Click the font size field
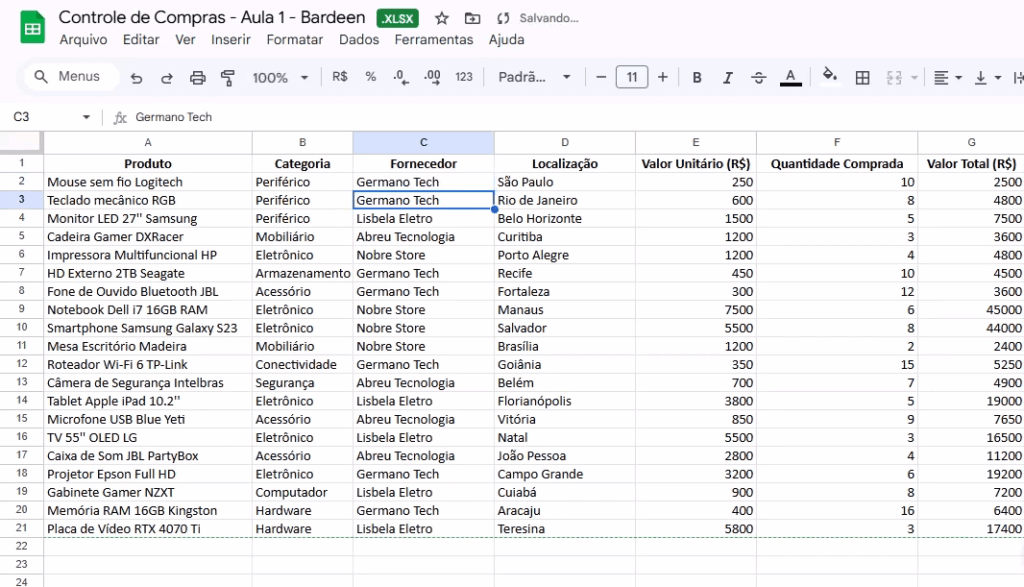 632,77
